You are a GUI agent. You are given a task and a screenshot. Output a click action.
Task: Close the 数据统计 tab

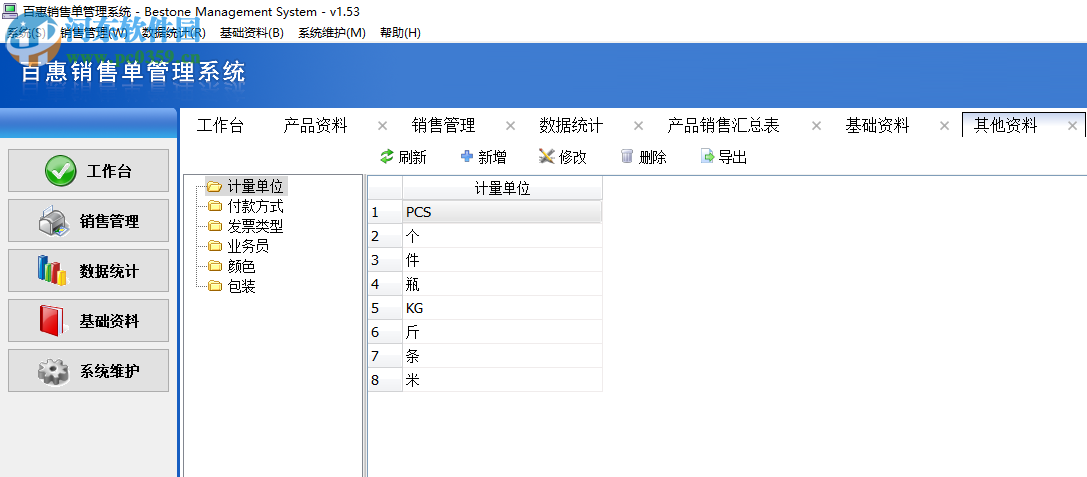[x=638, y=126]
